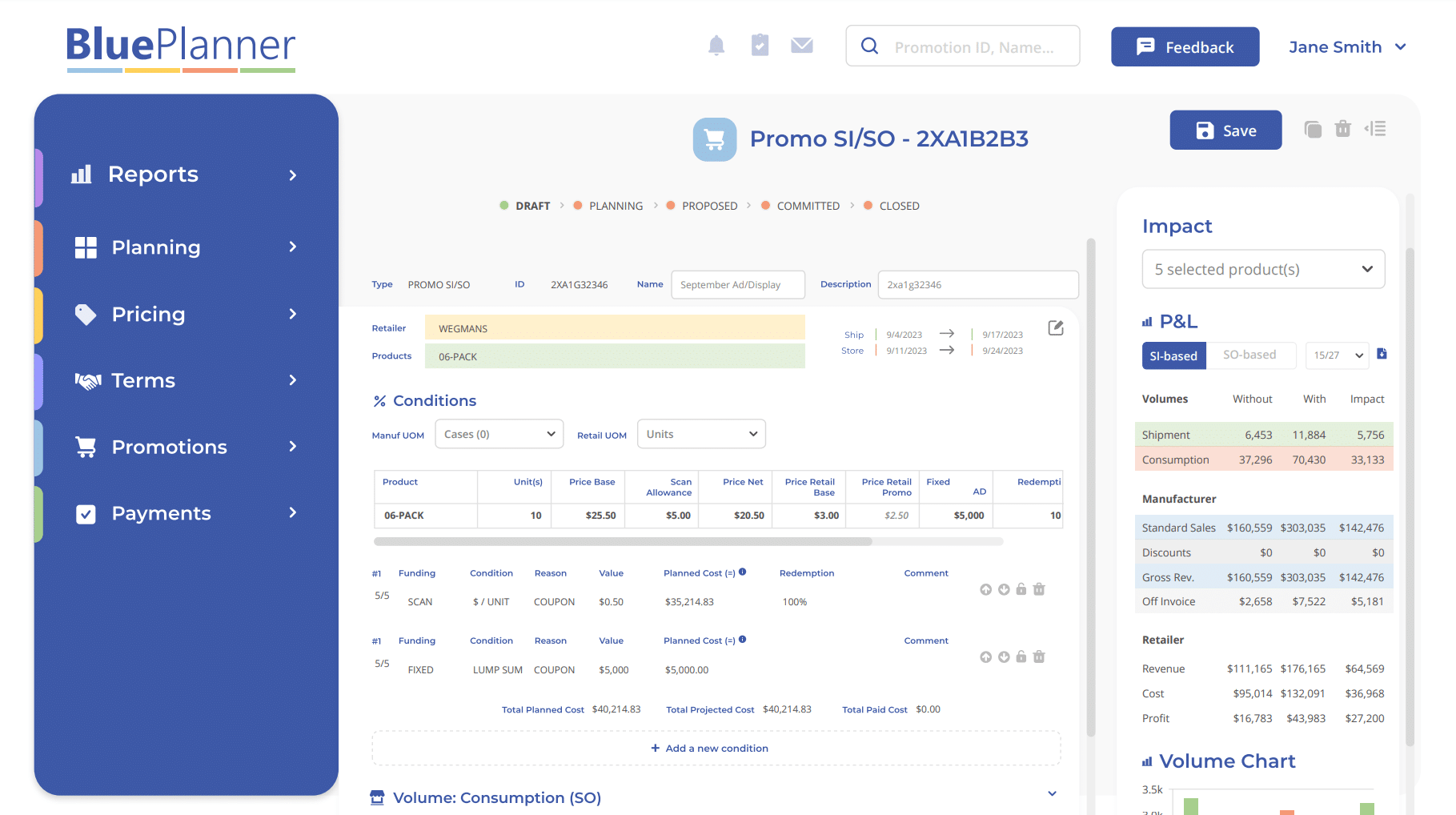The width and height of the screenshot is (1456, 815).
Task: Switch P&L to SI-based view
Action: pyautogui.click(x=1173, y=355)
